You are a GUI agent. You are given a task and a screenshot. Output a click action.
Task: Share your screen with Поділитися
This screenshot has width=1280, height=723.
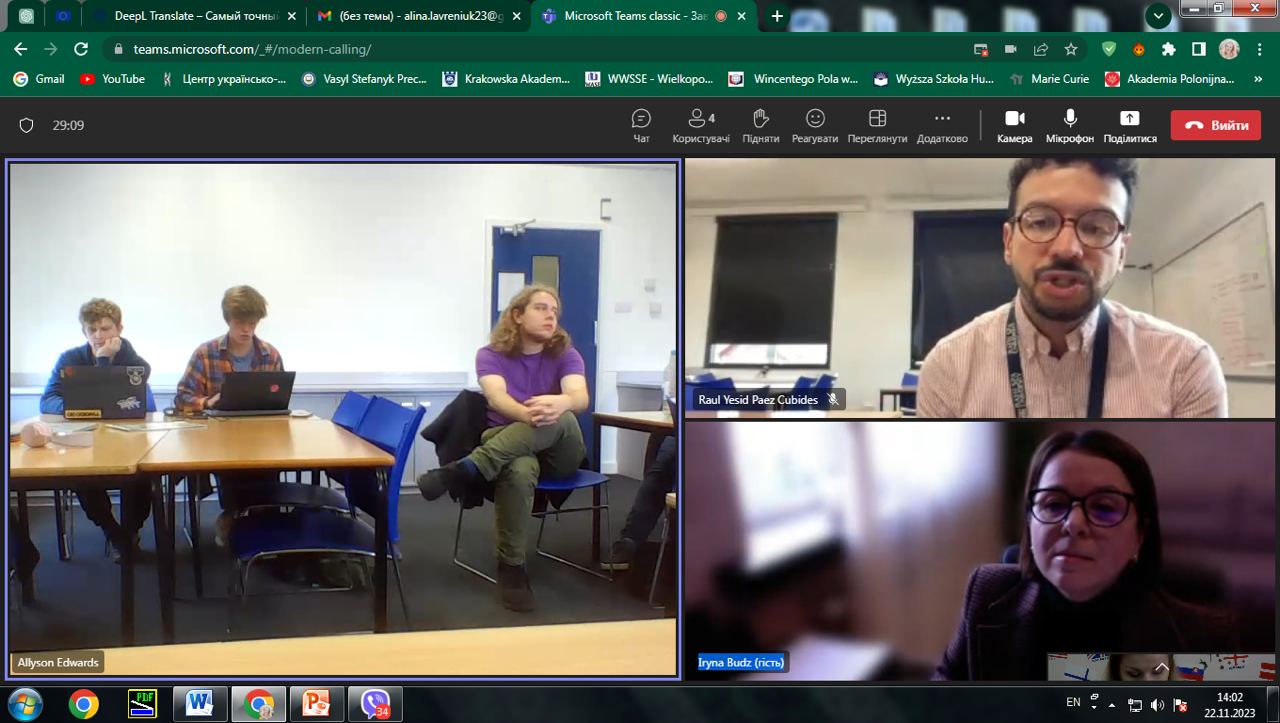coord(1130,126)
